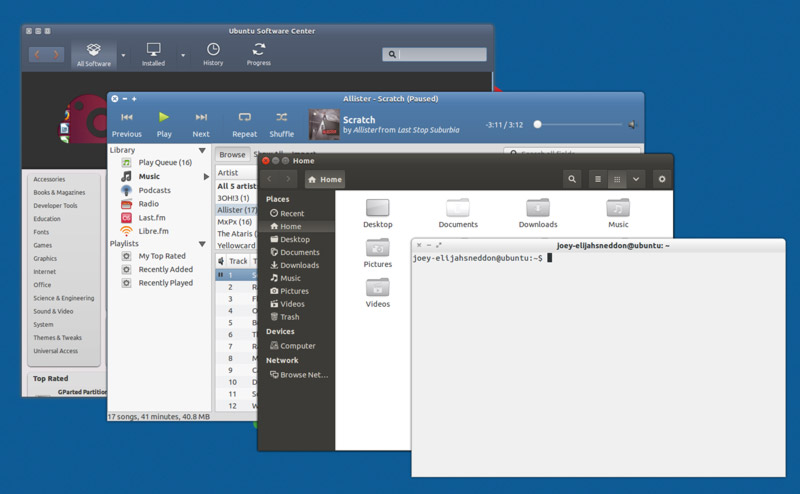Click the volume speaker icon

click(x=632, y=125)
